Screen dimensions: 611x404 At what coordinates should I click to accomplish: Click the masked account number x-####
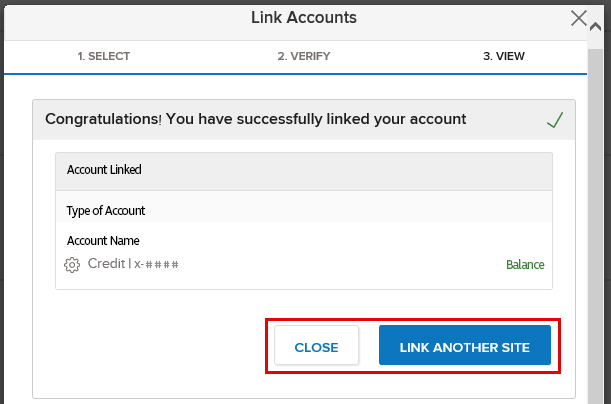point(158,264)
